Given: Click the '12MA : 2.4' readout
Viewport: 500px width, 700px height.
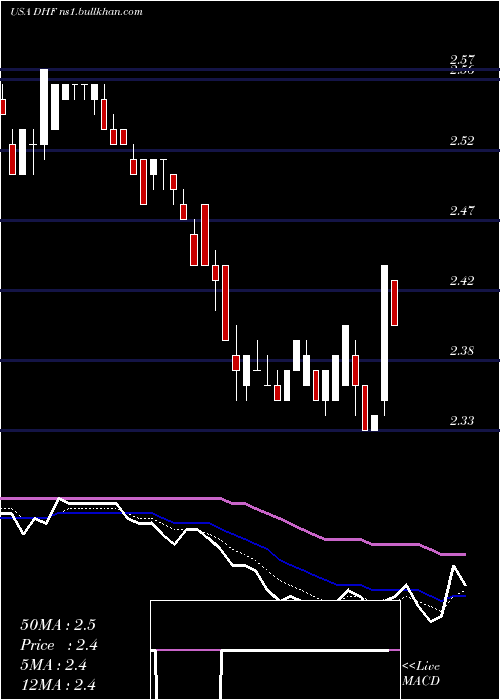Looking at the screenshot, I should (58, 685).
